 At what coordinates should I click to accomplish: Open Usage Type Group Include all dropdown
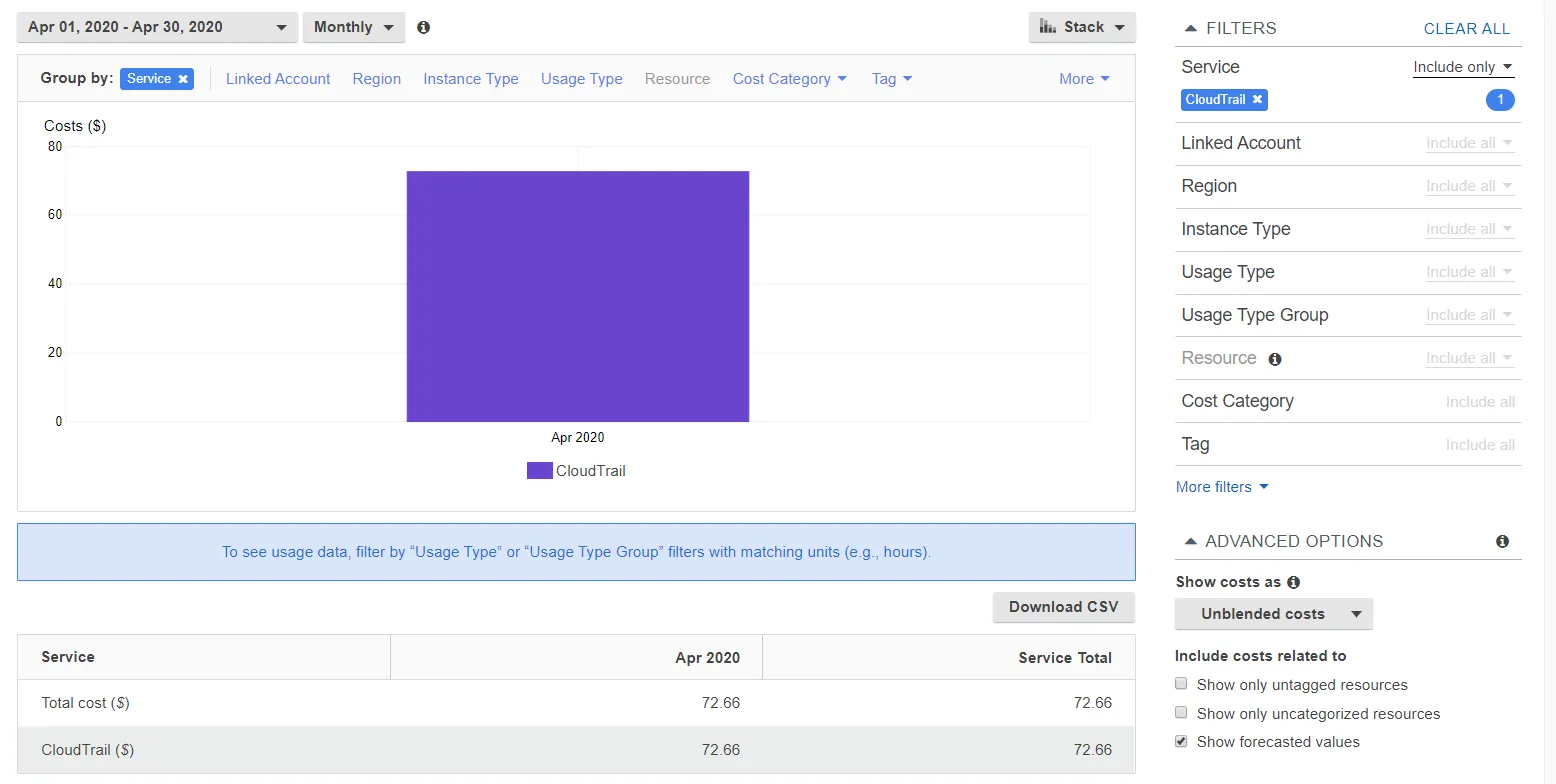[x=1469, y=315]
